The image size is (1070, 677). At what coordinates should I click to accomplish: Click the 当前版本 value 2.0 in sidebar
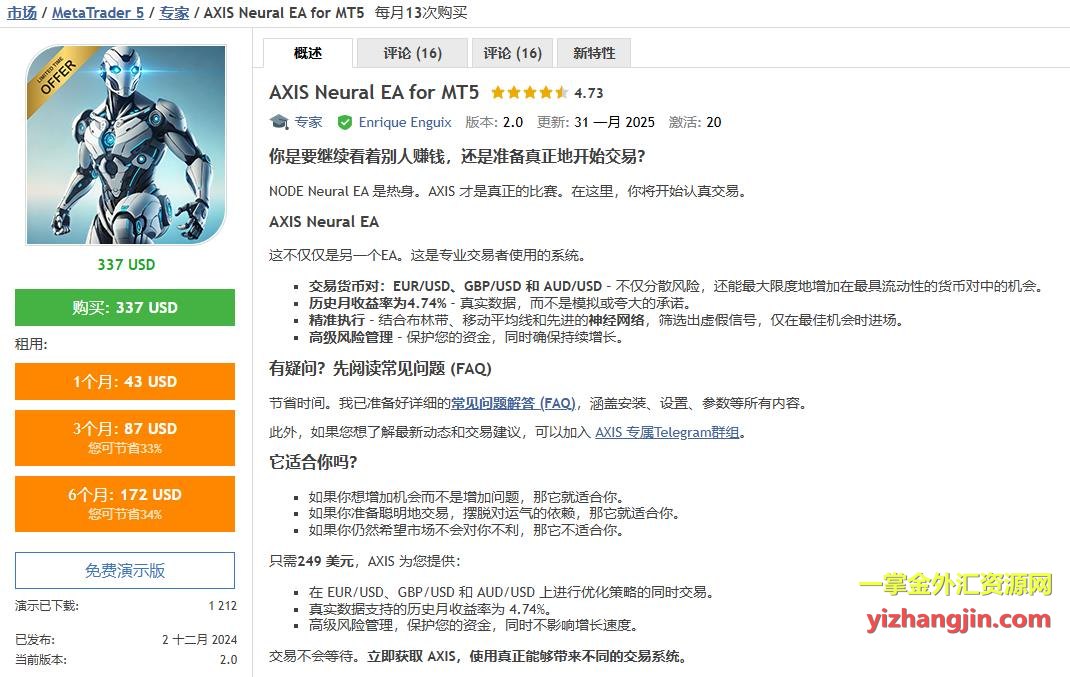[229, 660]
